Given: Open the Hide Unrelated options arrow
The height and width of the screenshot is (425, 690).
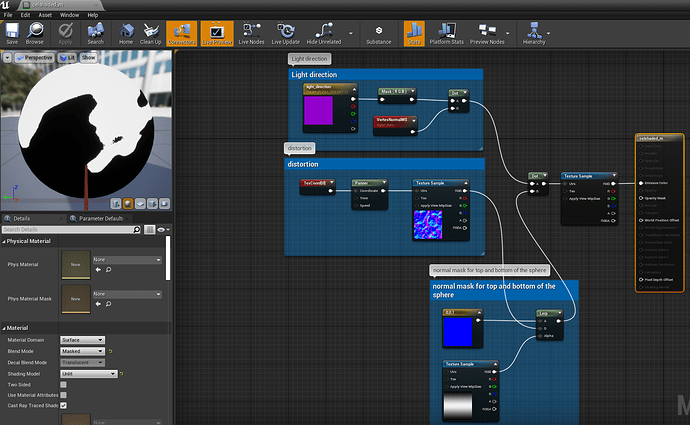Looking at the screenshot, I should point(351,33).
